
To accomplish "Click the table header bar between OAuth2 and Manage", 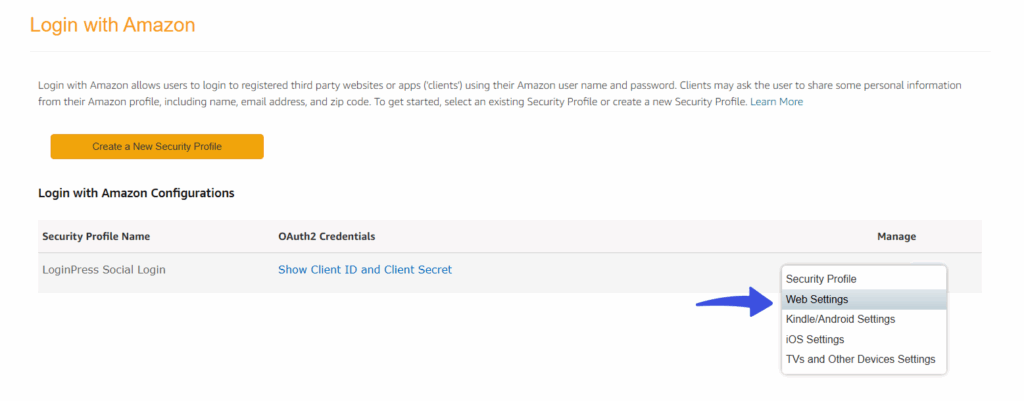I will [x=620, y=236].
